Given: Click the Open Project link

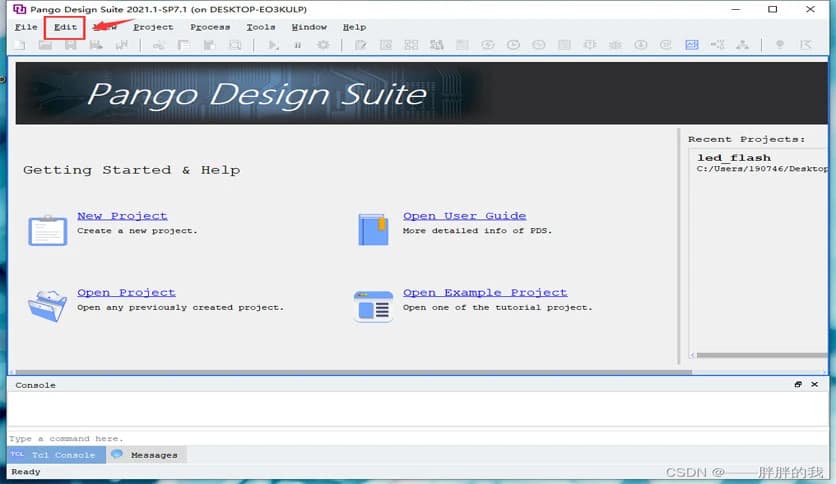Looking at the screenshot, I should (x=126, y=293).
